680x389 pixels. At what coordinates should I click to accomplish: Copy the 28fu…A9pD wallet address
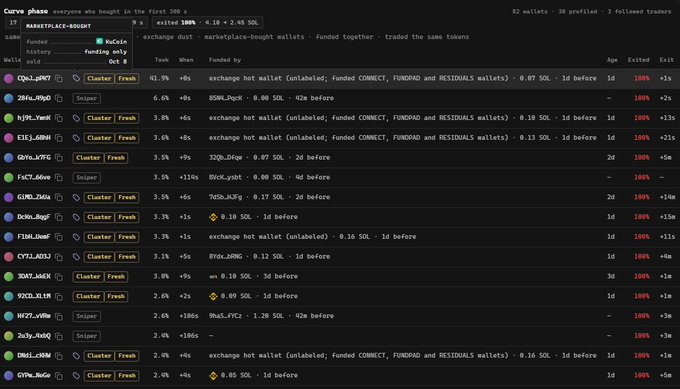(x=59, y=98)
